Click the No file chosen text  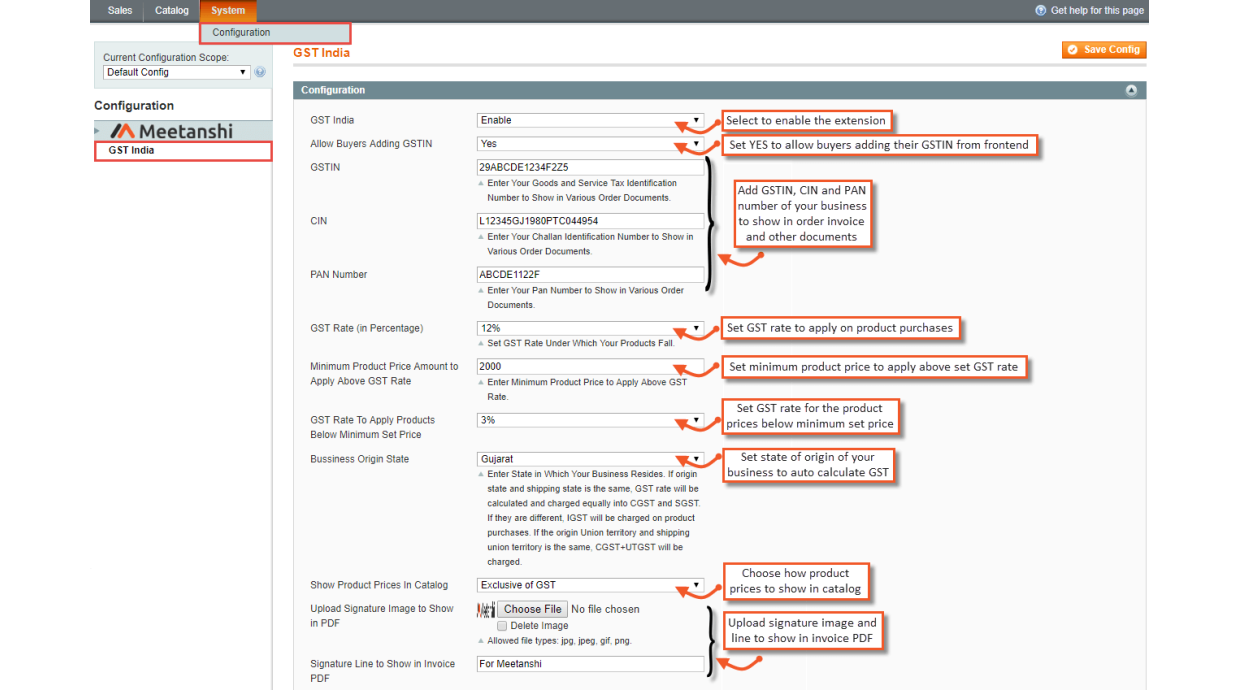(605, 609)
